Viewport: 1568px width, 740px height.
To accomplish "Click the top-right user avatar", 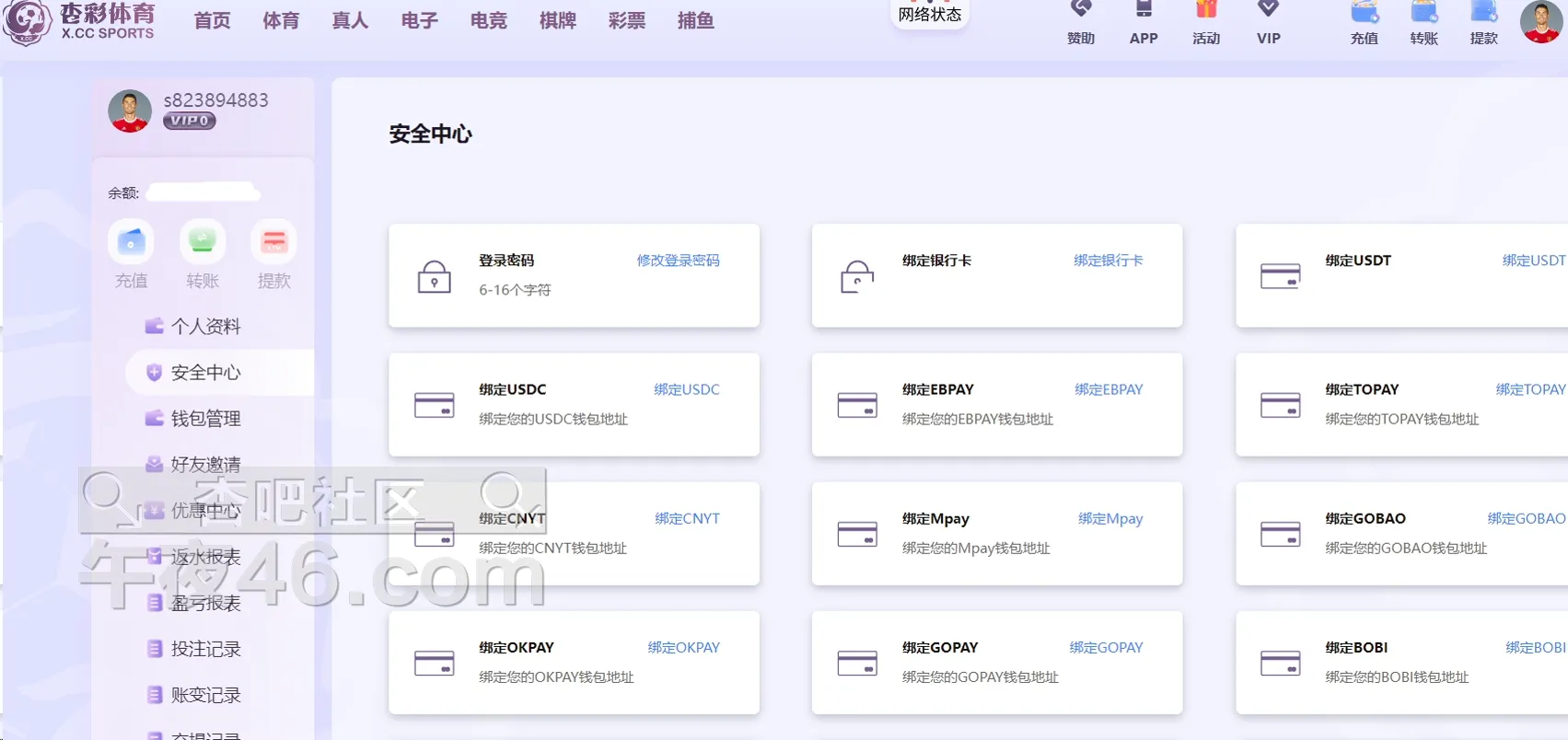I will [1540, 22].
